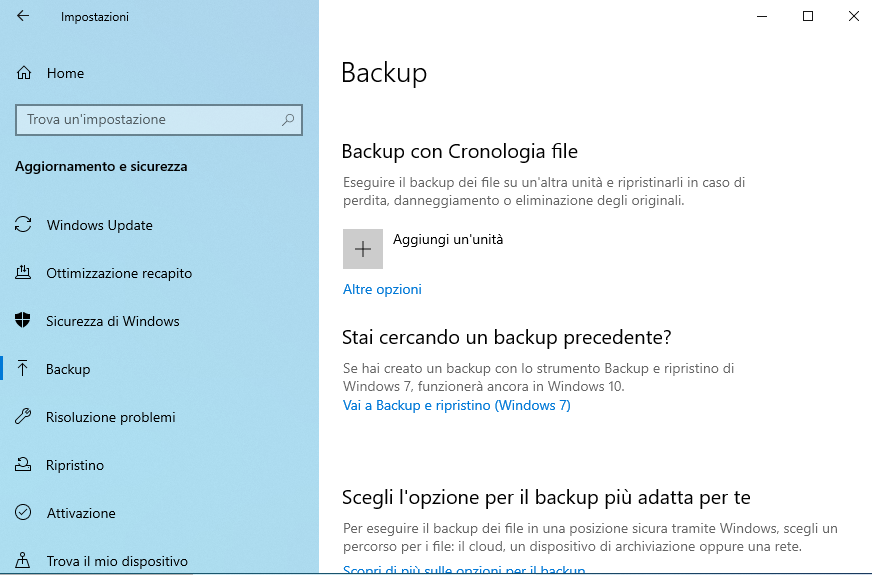
Task: Click the Ripristino icon in the sidebar
Action: (x=23, y=465)
